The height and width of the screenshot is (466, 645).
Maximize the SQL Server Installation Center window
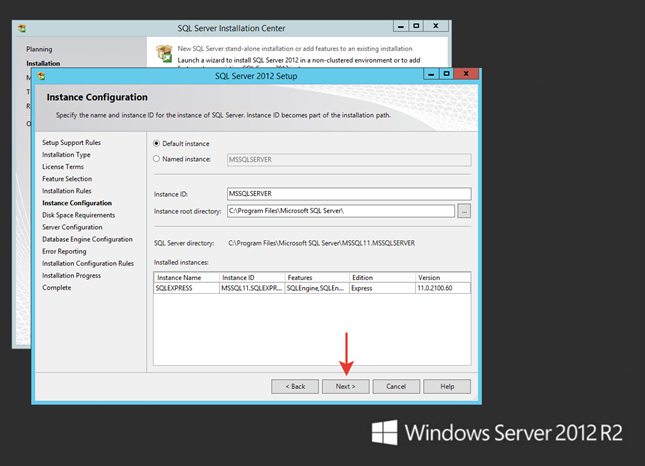(416, 26)
